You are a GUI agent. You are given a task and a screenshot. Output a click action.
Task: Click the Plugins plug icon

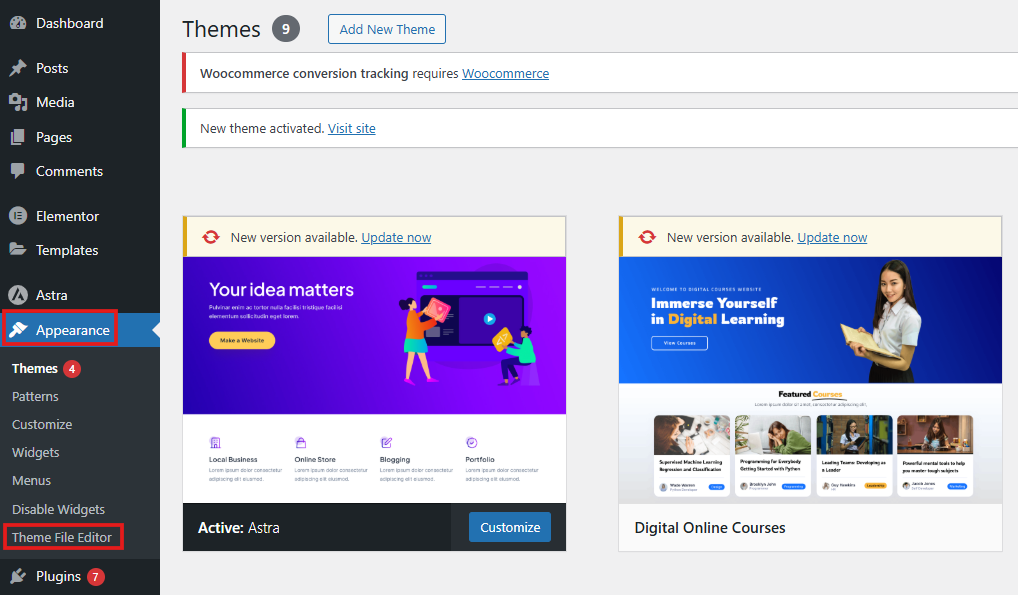(x=17, y=576)
